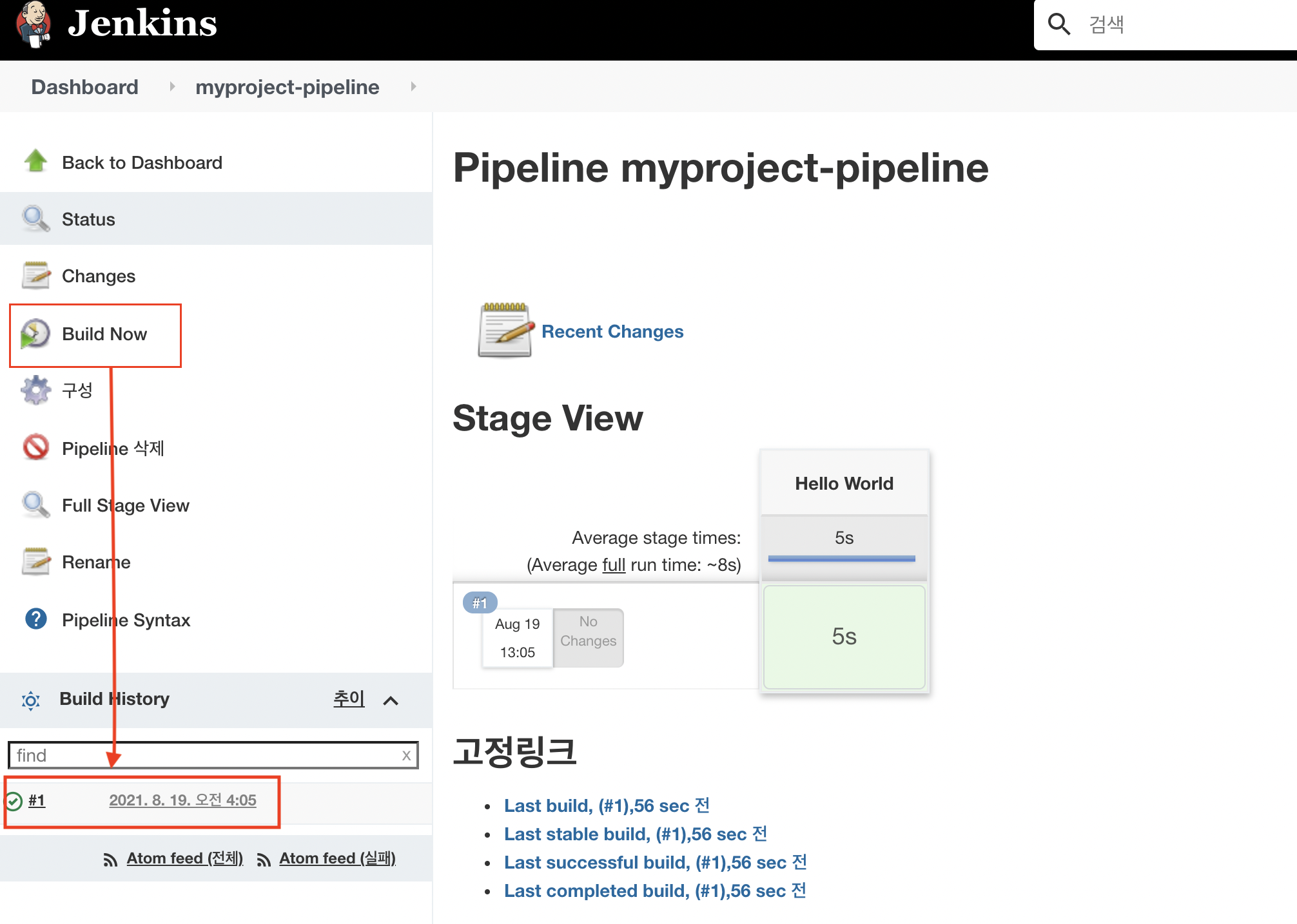Open the Last build (#1) permalink

[x=607, y=805]
